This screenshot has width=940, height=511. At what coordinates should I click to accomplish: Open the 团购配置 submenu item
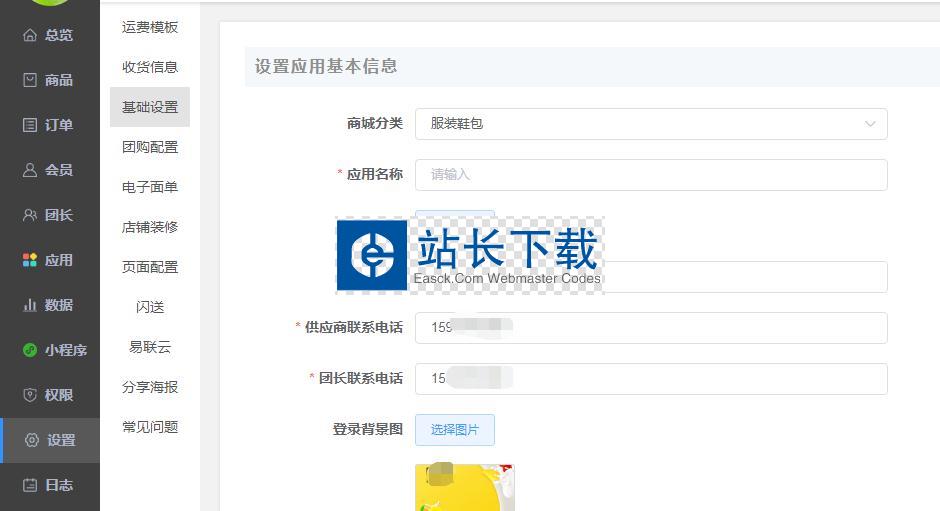pos(150,147)
